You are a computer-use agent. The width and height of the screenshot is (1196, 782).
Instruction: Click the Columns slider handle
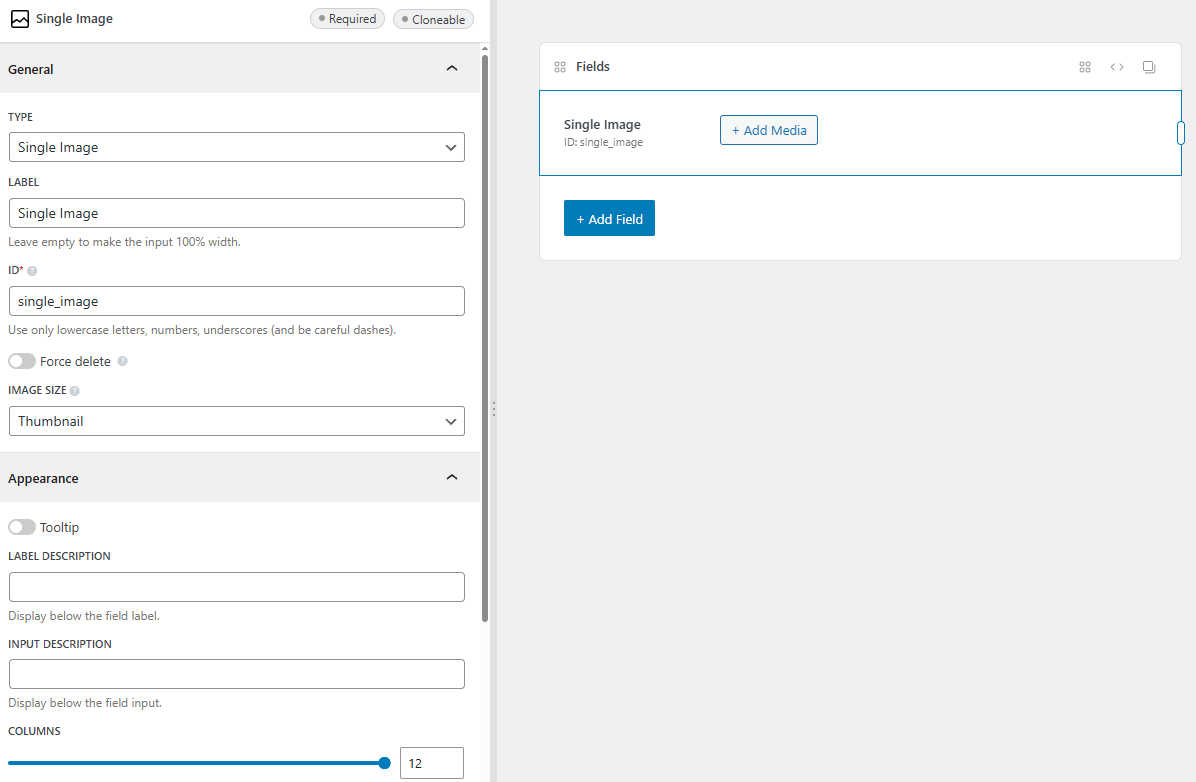click(x=384, y=763)
